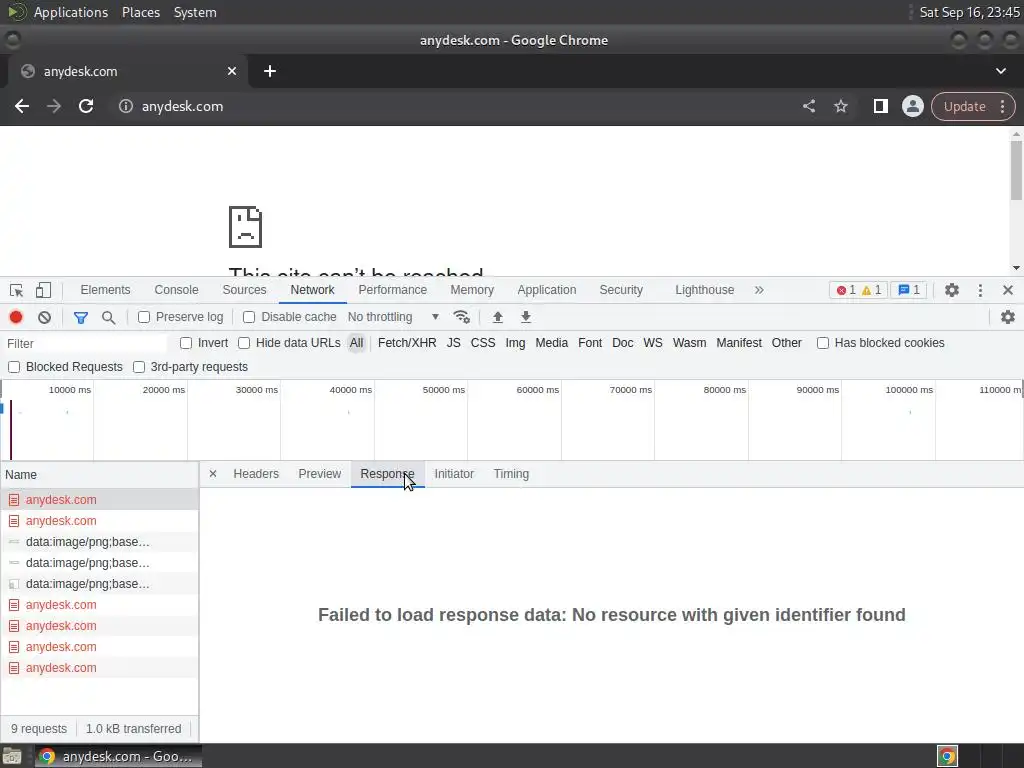This screenshot has width=1024, height=768.
Task: Open Chrome menu next to Update
Action: tap(1002, 106)
